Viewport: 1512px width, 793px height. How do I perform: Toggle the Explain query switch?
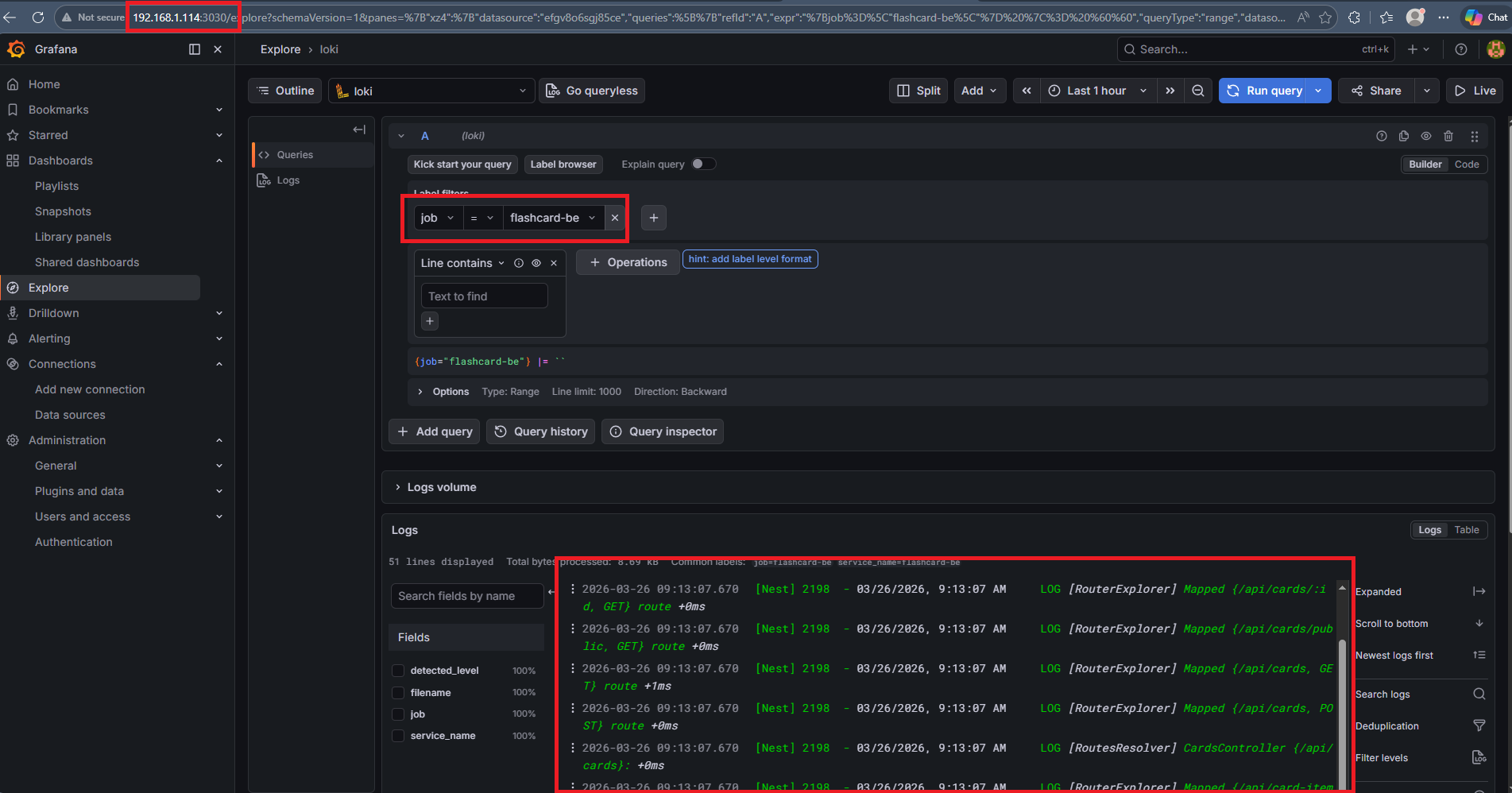[x=702, y=164]
